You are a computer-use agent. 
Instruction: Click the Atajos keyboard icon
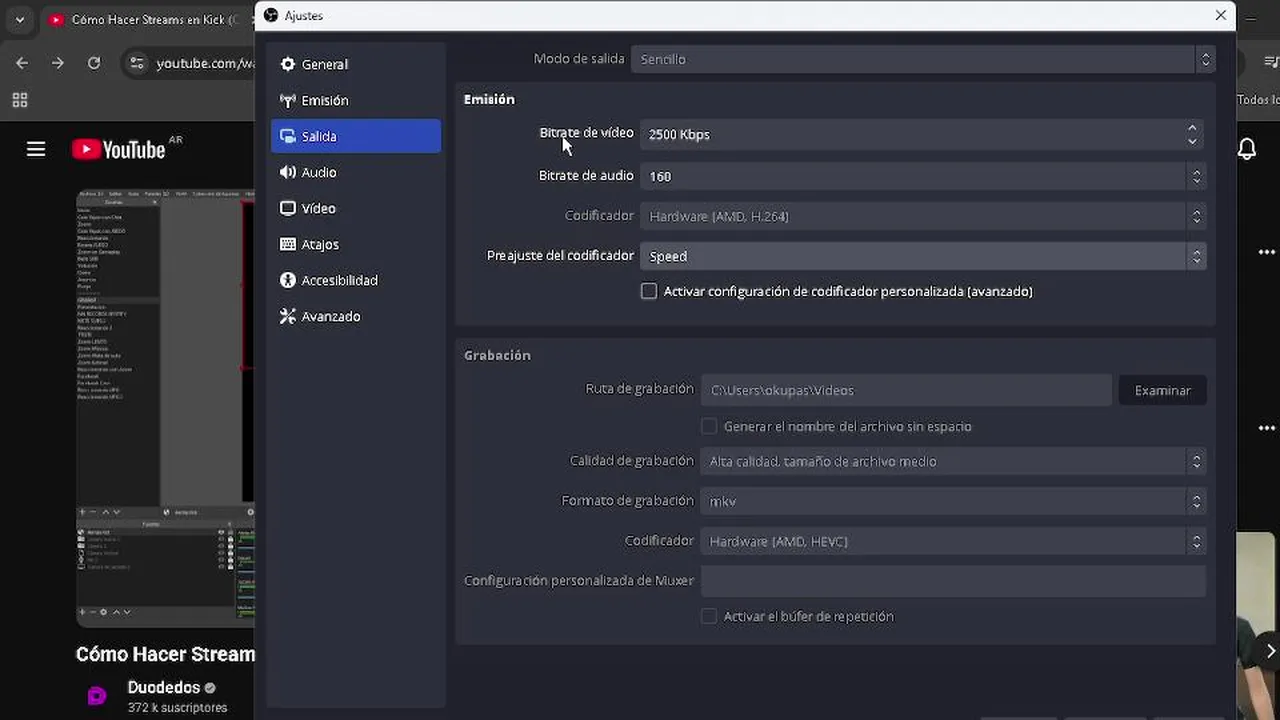pyautogui.click(x=288, y=244)
